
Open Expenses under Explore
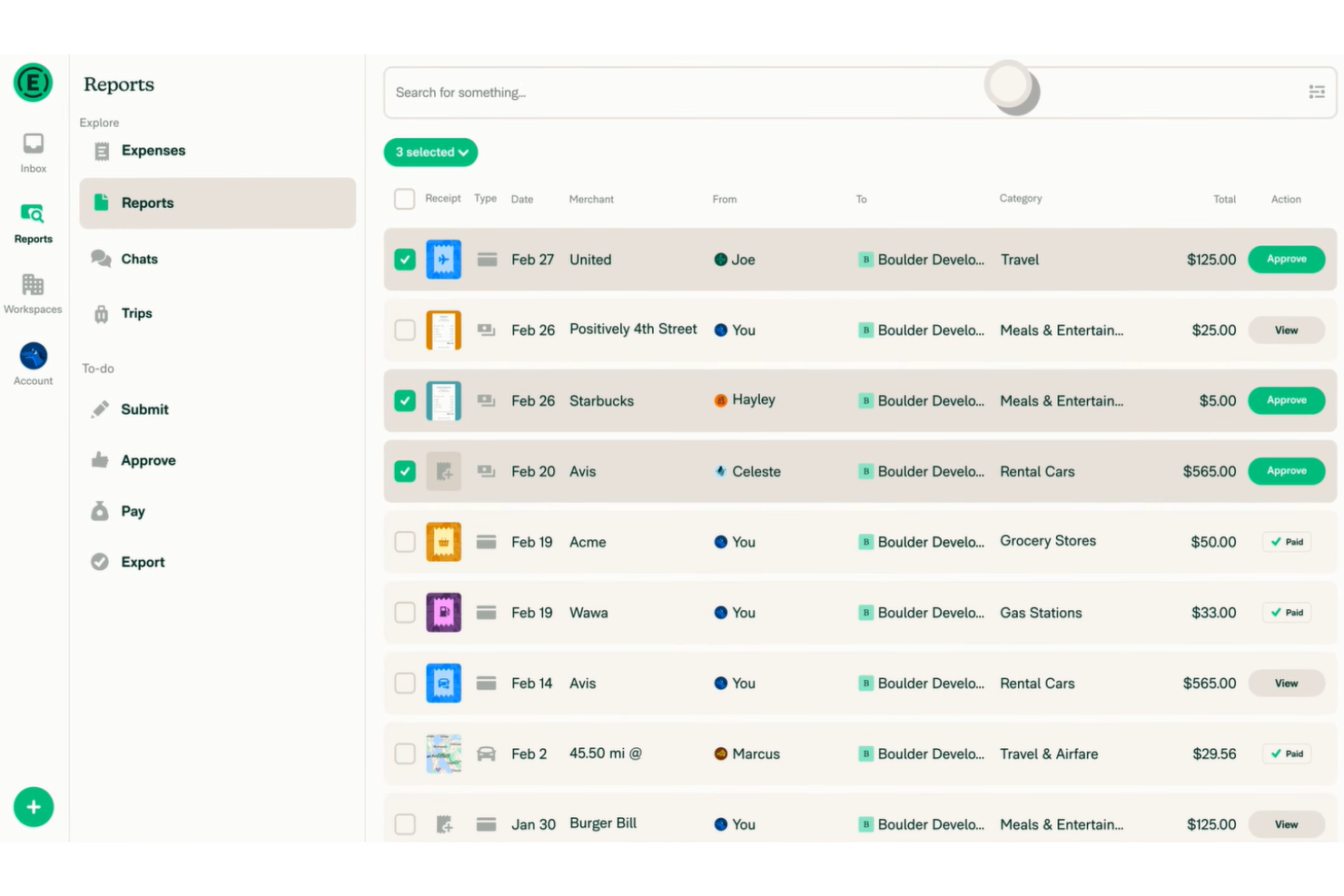click(153, 150)
